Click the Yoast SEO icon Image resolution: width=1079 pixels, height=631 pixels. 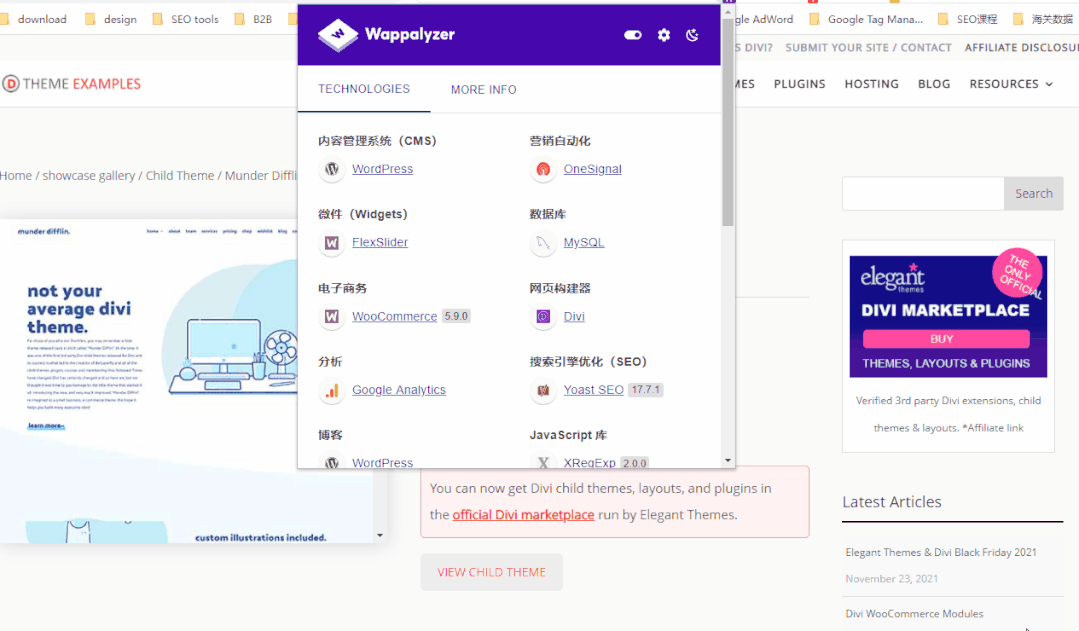(543, 390)
